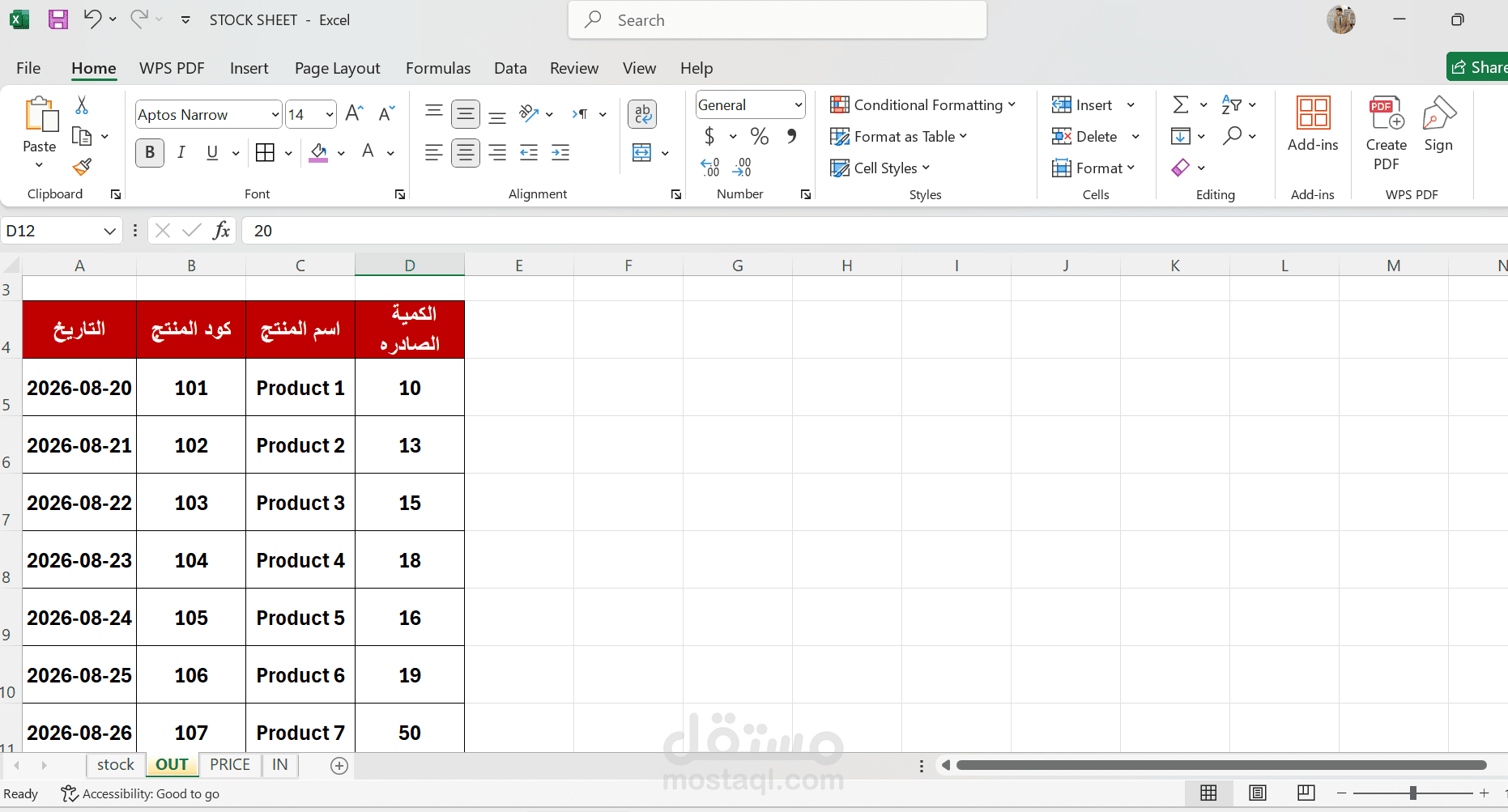
Task: Click the AutoSum sigma icon
Action: pos(1181,105)
